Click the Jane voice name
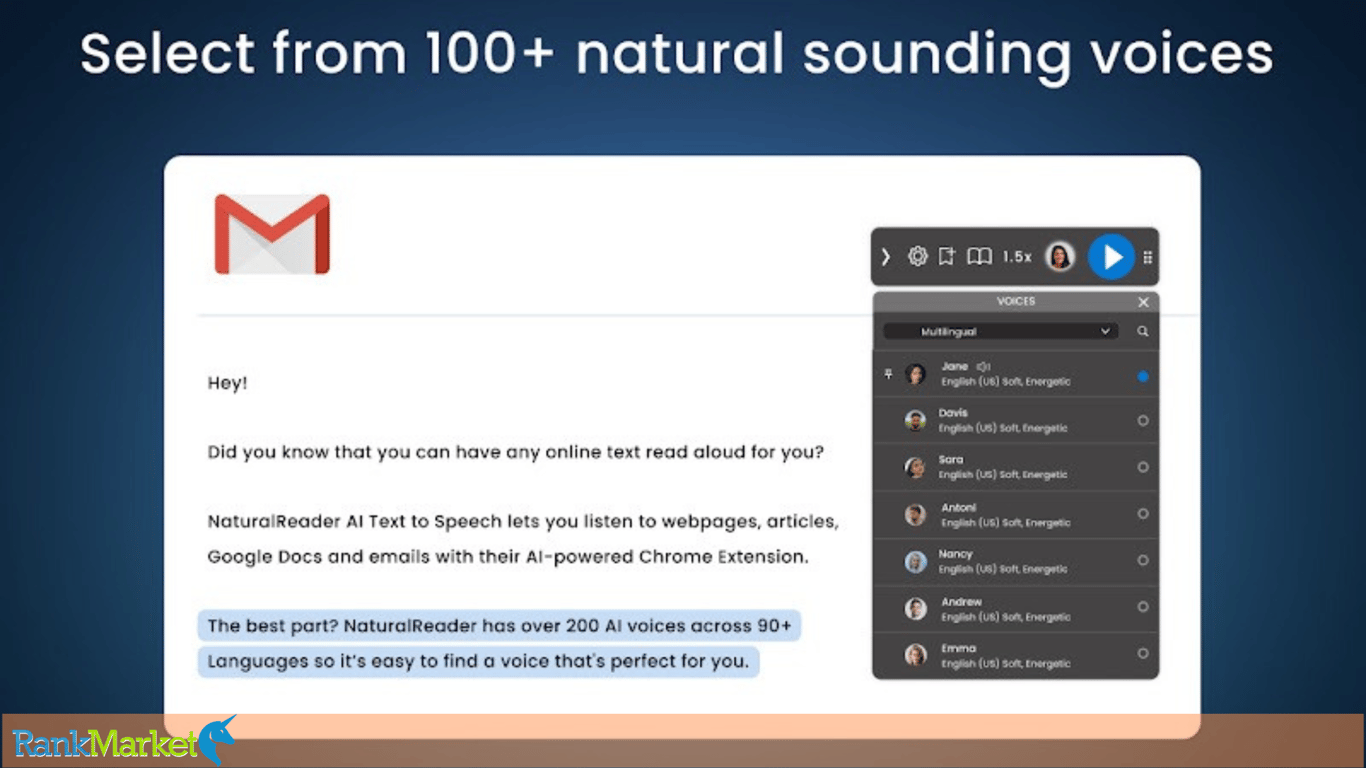 [x=954, y=367]
